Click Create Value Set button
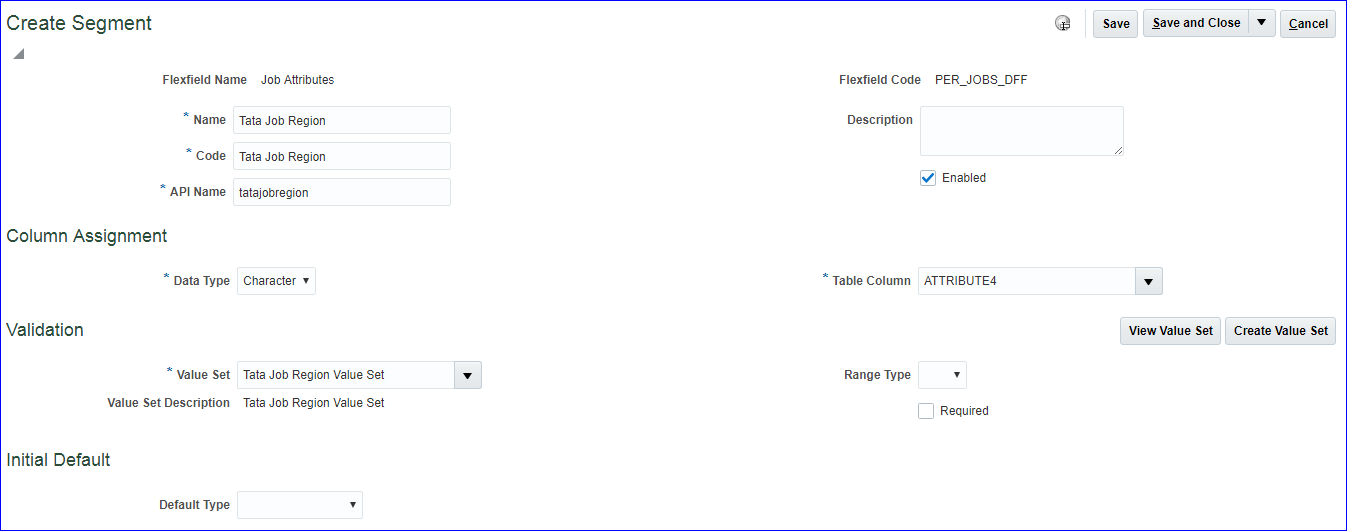The width and height of the screenshot is (1347, 531). [1280, 331]
